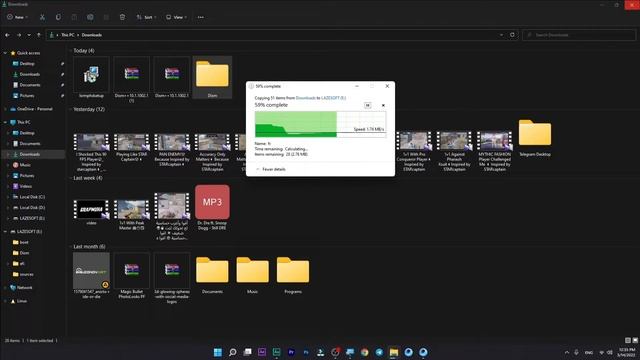Open the View dropdown

(176, 17)
